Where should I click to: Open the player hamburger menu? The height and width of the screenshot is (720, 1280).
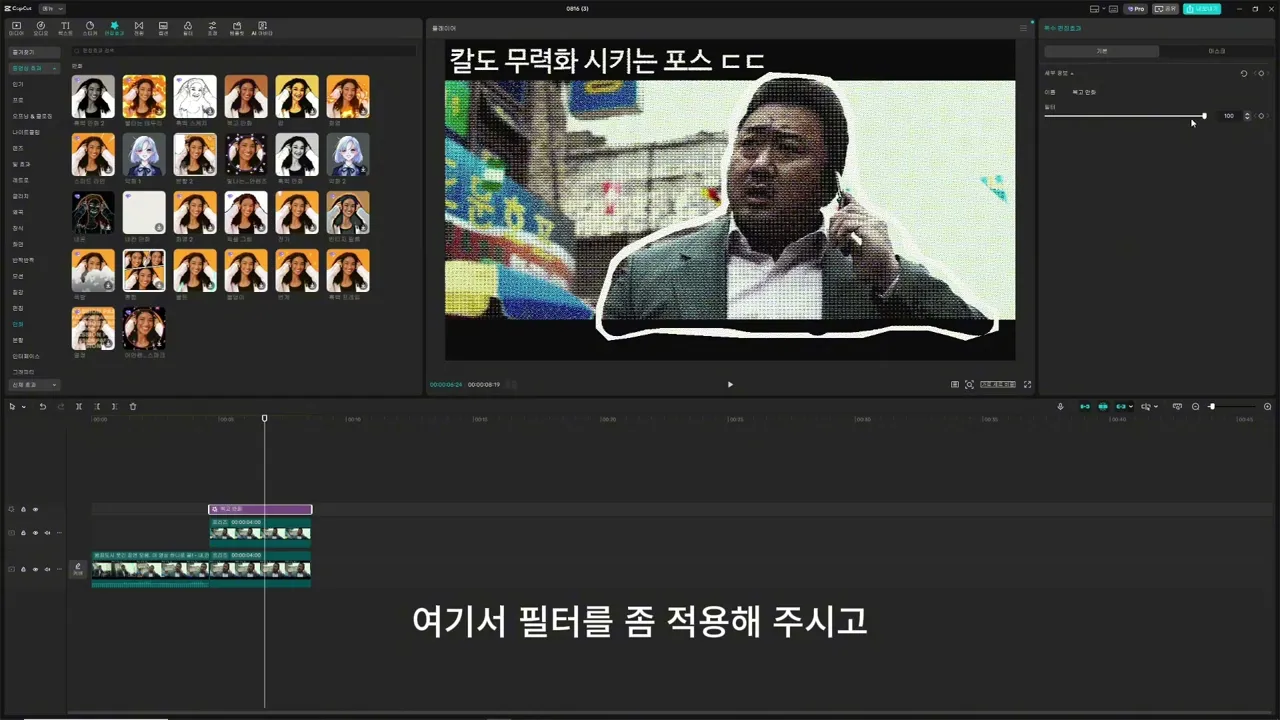pyautogui.click(x=1023, y=28)
